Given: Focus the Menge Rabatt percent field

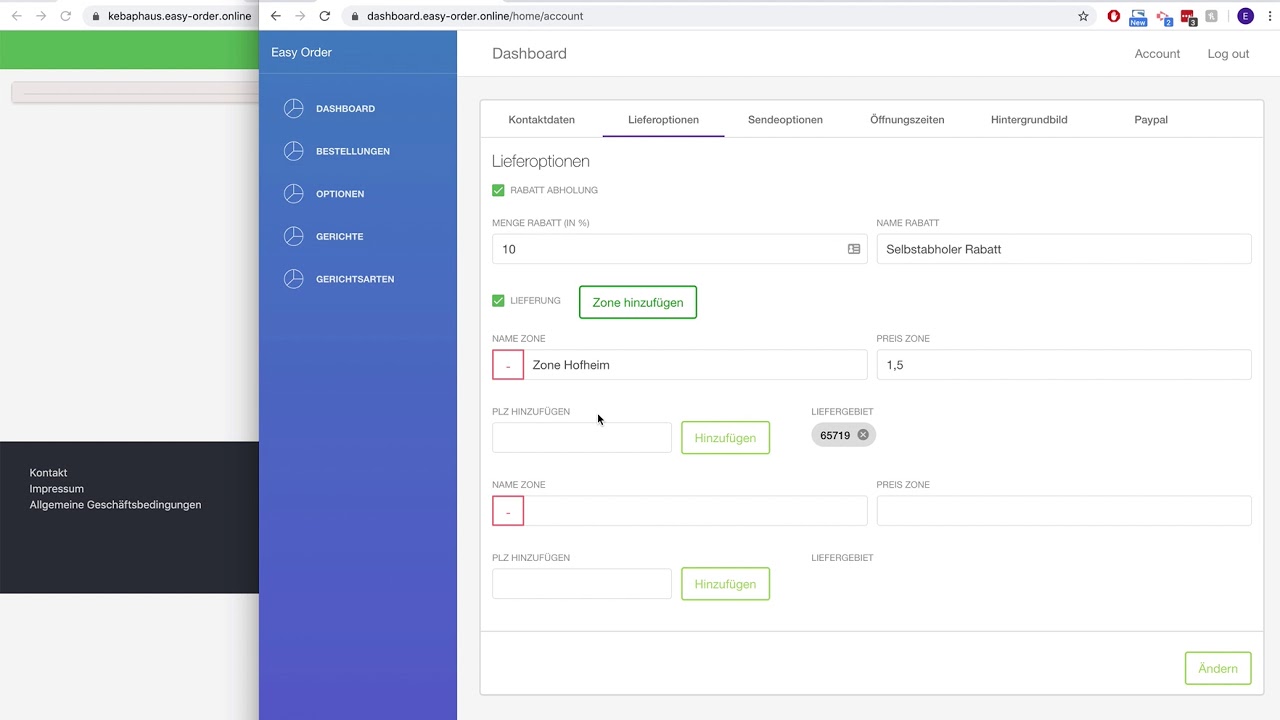Looking at the screenshot, I should click(679, 249).
